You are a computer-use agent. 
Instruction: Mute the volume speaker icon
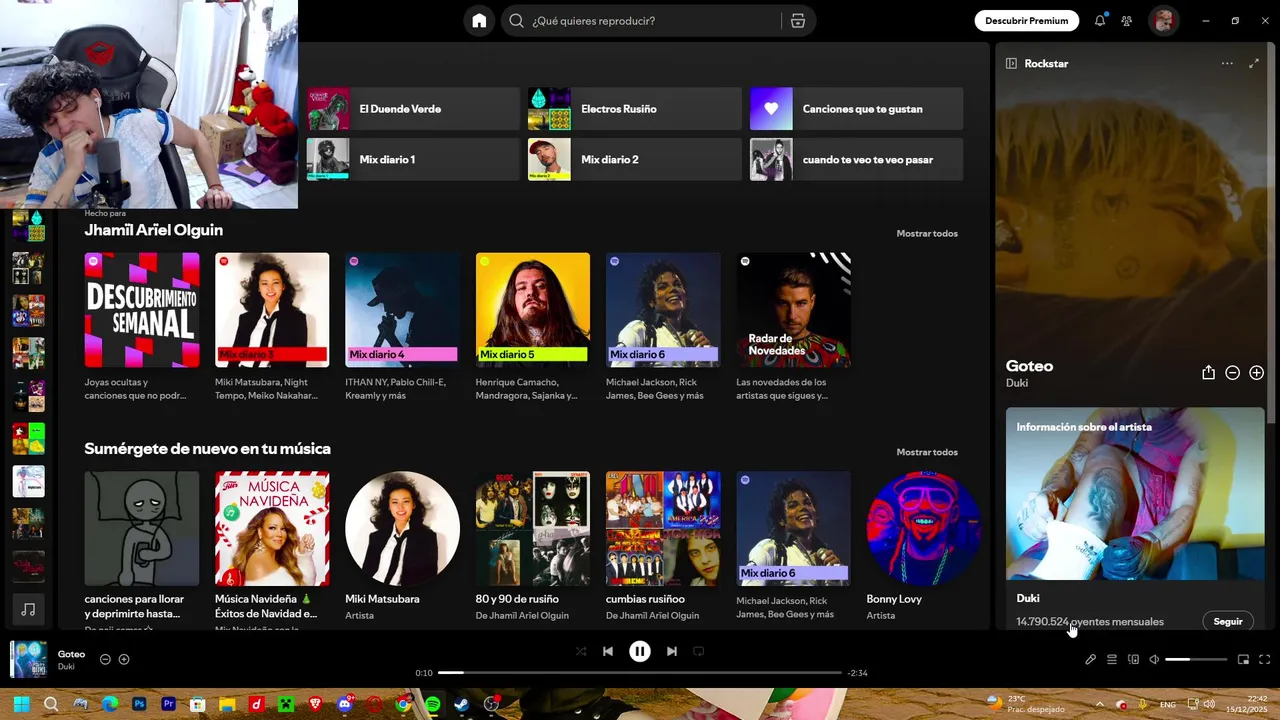1154,659
